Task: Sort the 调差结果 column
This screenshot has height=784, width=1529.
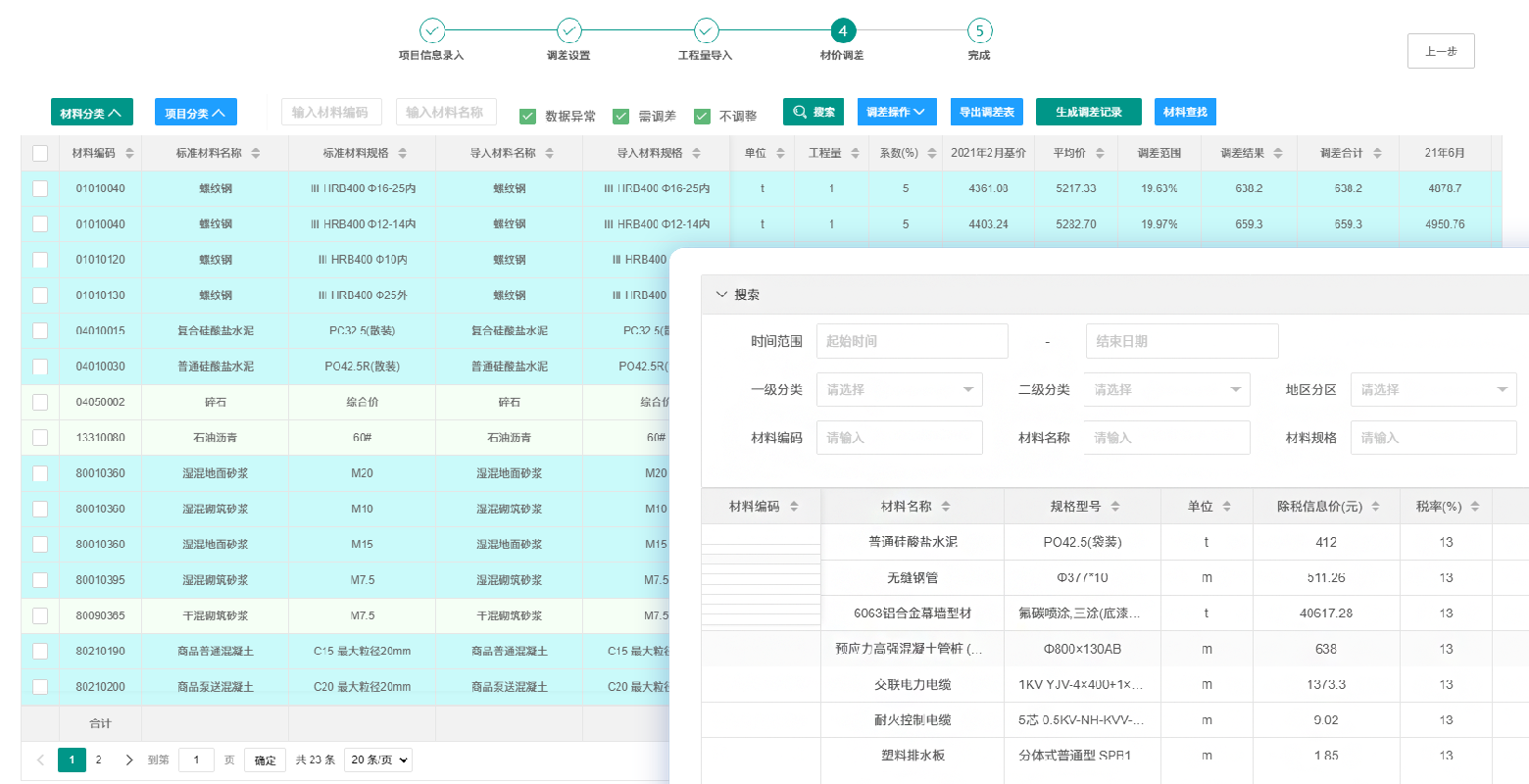Action: 1279,154
